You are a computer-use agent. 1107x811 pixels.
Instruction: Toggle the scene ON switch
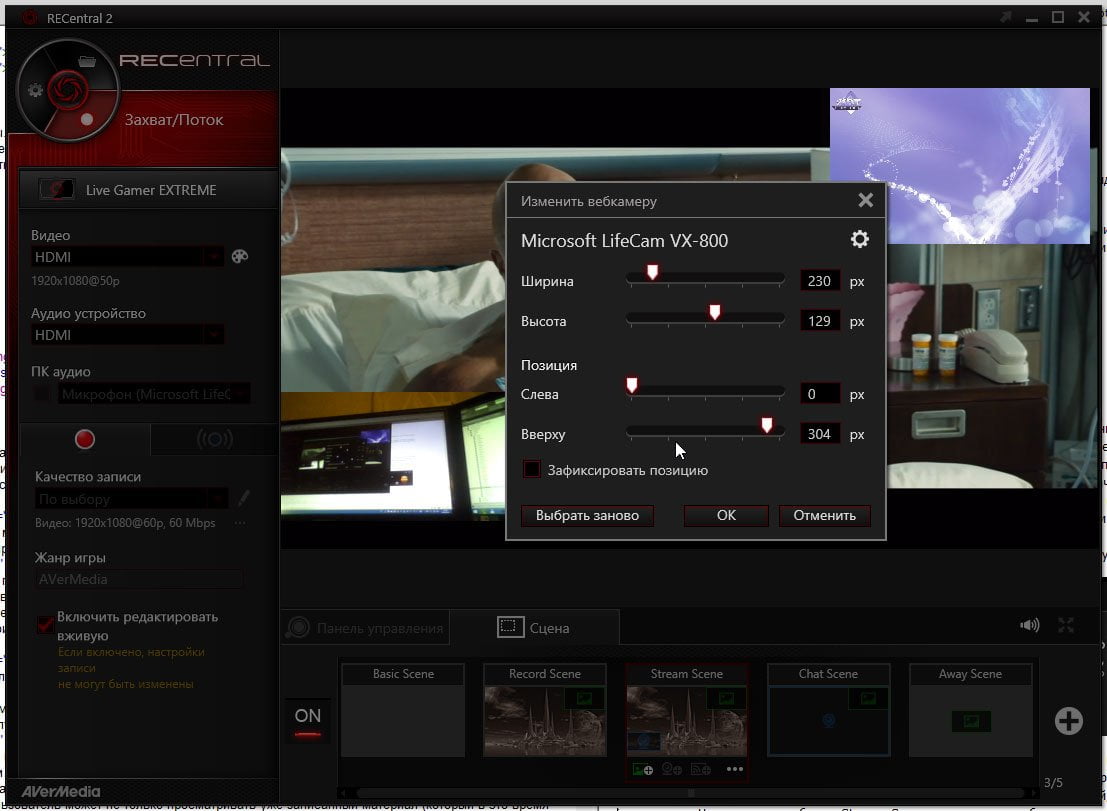coord(308,721)
